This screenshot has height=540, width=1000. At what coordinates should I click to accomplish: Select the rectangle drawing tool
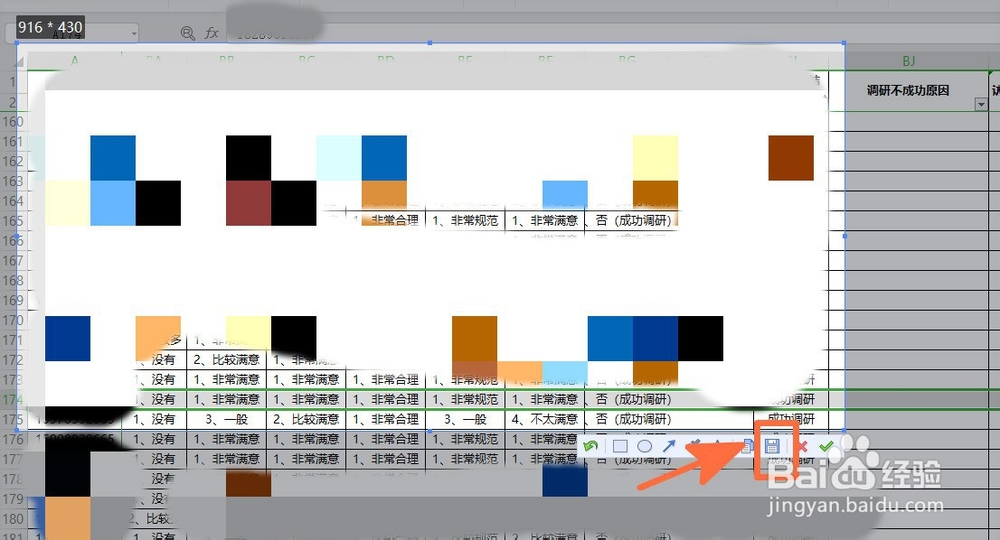tap(620, 446)
